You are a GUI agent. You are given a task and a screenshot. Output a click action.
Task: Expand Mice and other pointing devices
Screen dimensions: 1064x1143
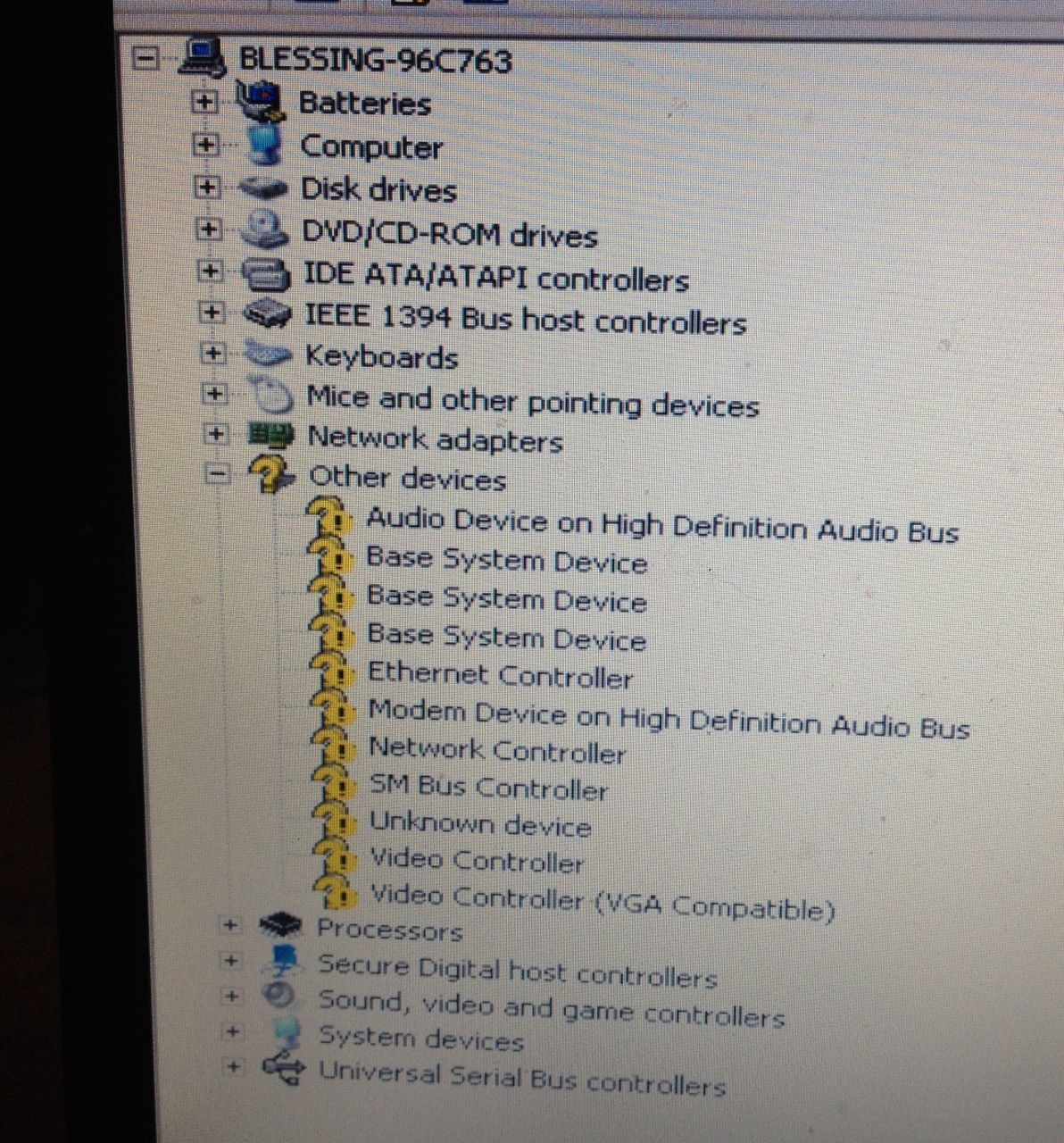tap(214, 393)
